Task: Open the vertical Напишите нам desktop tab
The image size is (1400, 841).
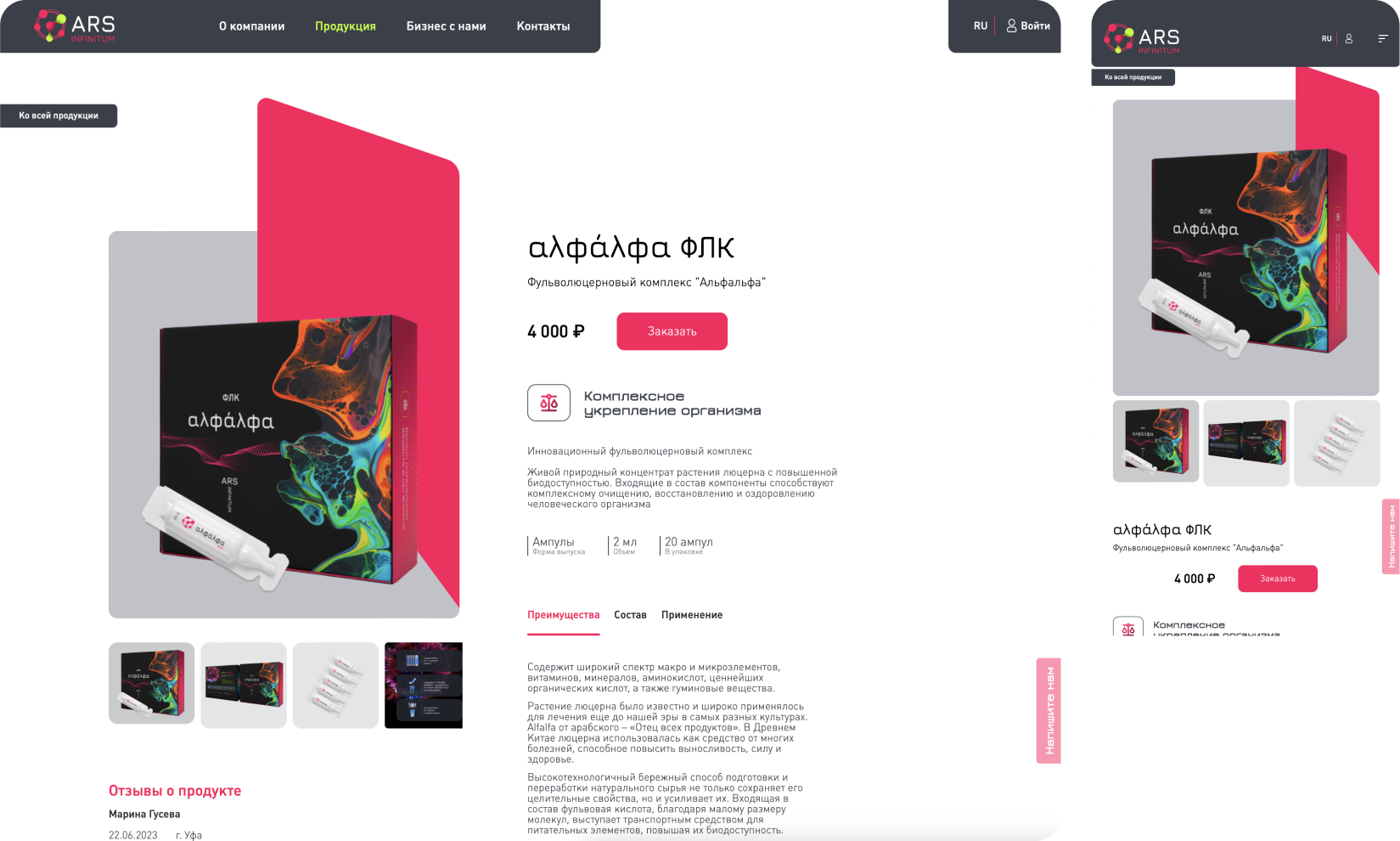Action: [x=1049, y=711]
